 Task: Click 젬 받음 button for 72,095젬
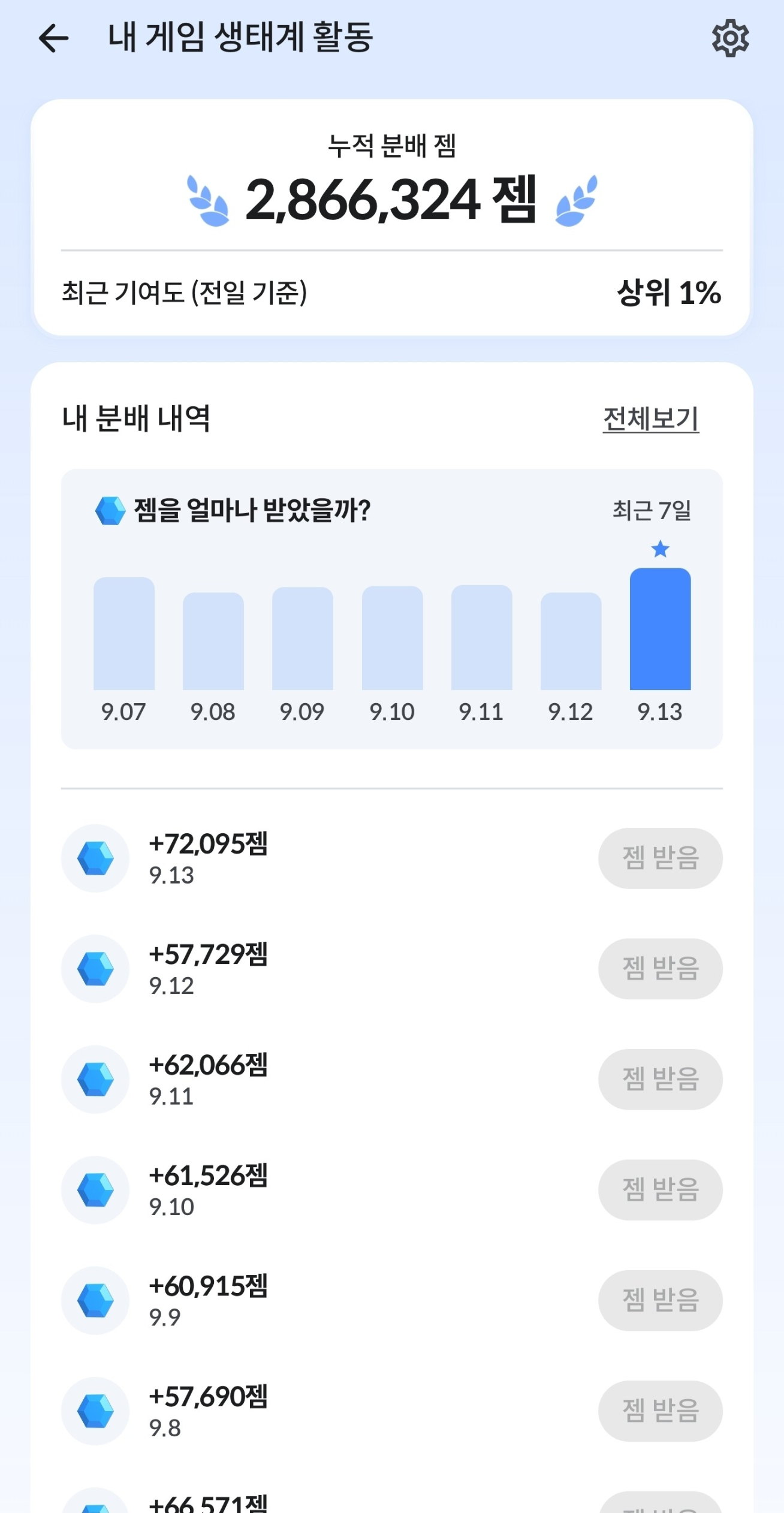[661, 858]
